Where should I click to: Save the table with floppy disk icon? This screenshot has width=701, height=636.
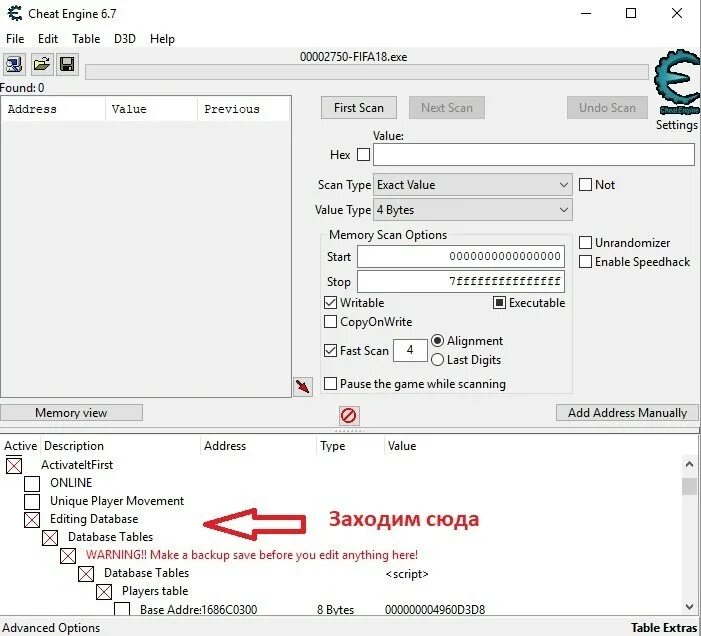(67, 65)
